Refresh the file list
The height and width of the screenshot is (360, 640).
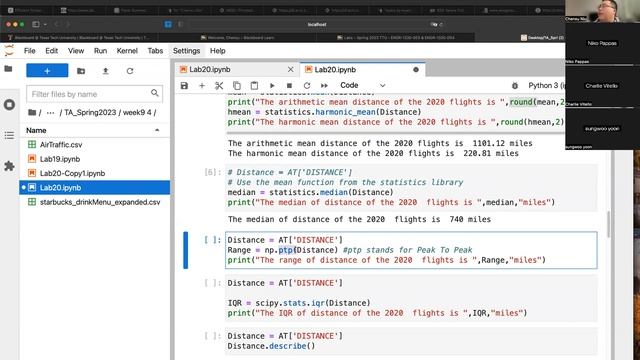tap(130, 71)
